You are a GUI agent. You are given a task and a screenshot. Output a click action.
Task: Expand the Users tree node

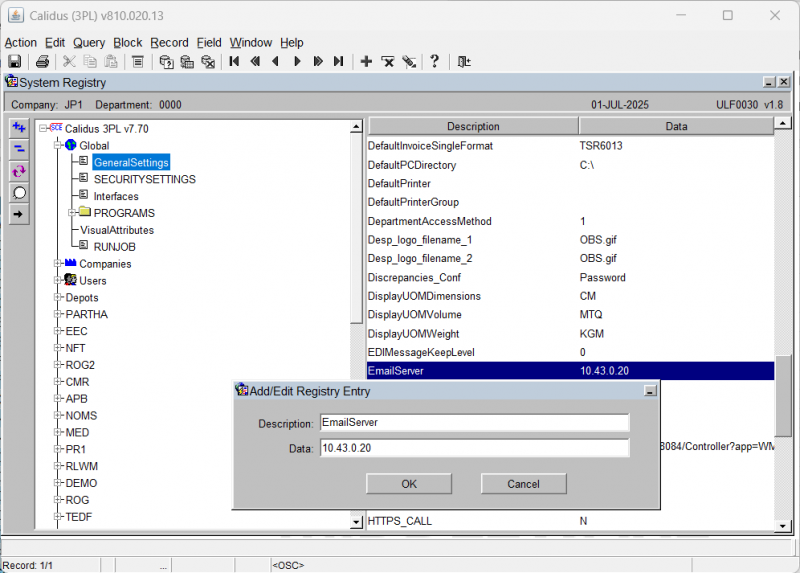coord(58,281)
